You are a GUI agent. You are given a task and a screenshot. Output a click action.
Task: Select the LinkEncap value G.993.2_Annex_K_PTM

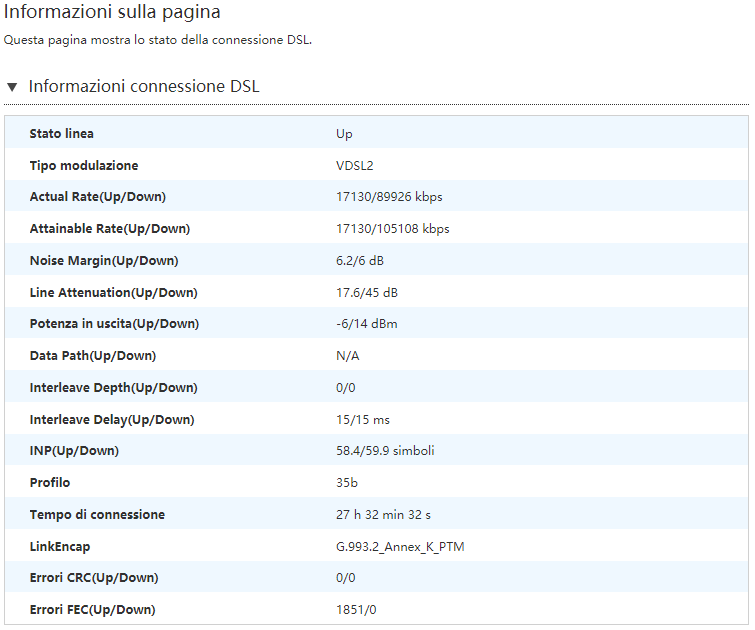[x=400, y=547]
